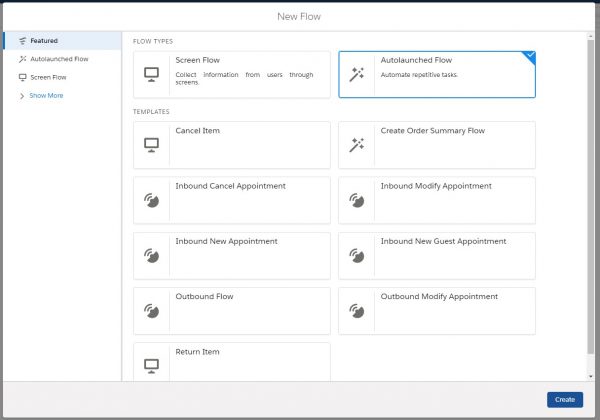Click the Autolaunched Flow magic wand icon

click(357, 74)
